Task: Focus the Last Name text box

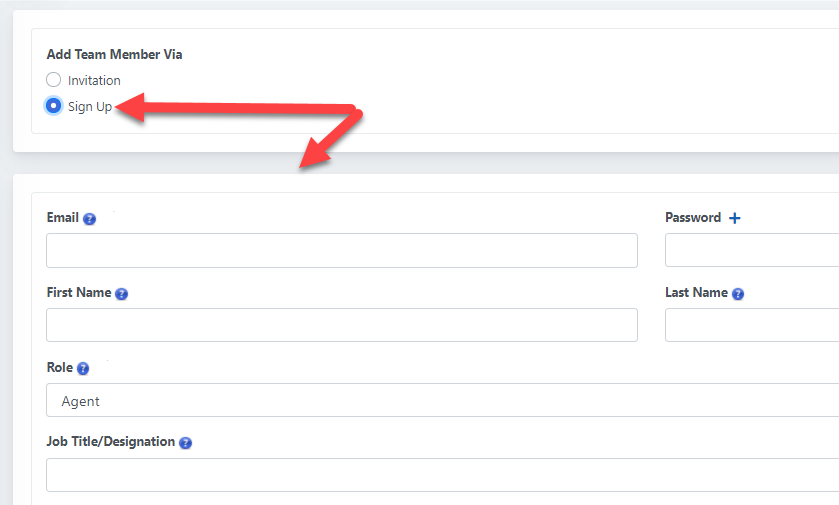Action: click(752, 325)
